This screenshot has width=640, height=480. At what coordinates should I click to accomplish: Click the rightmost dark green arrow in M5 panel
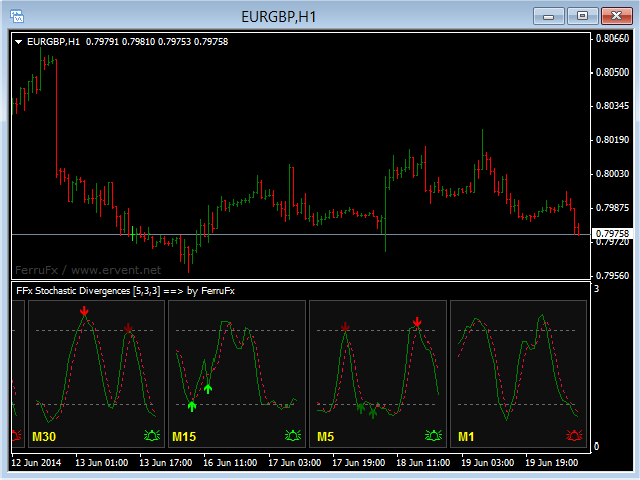373,413
